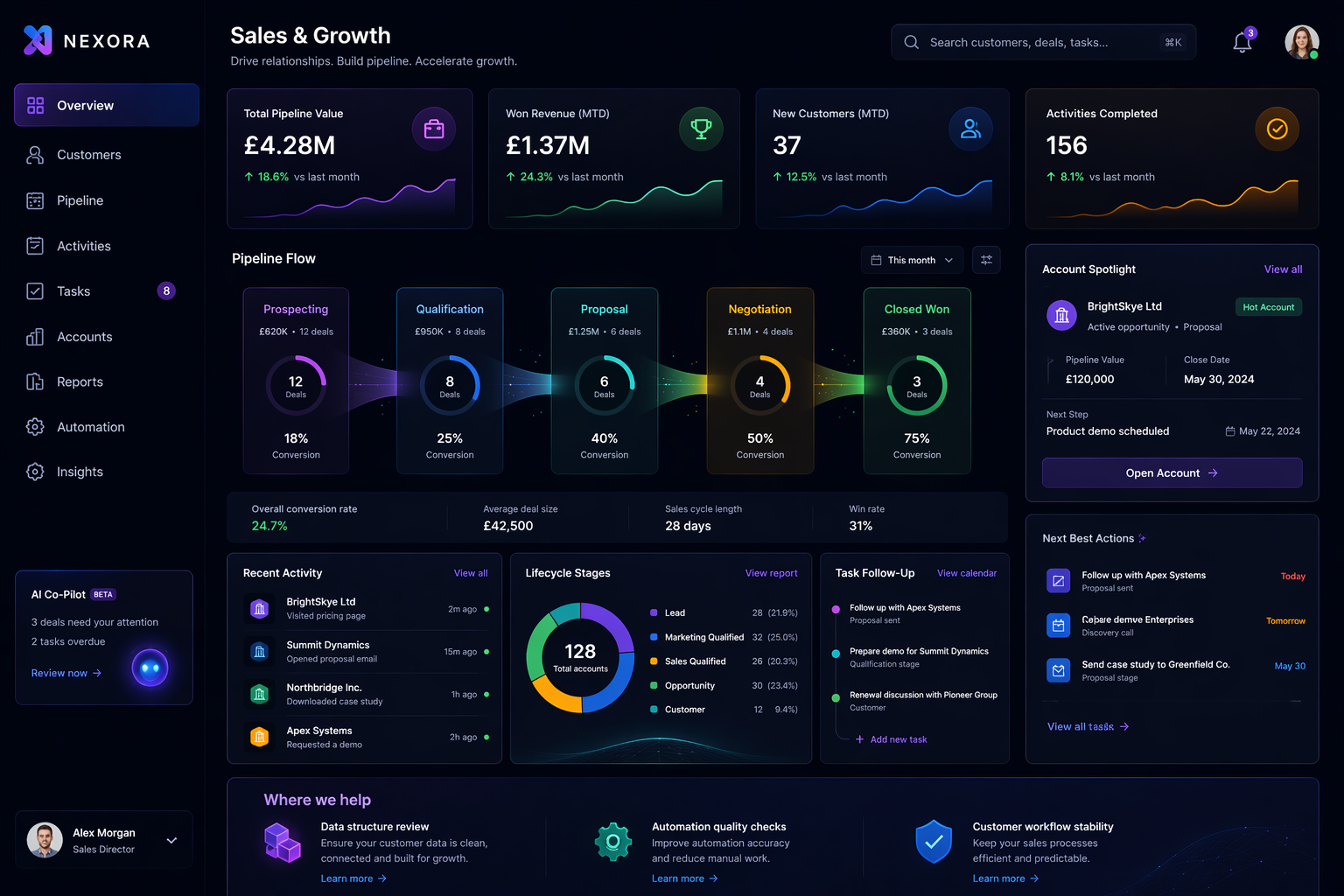
Task: Open the user avatar at top right
Action: pos(1301,42)
